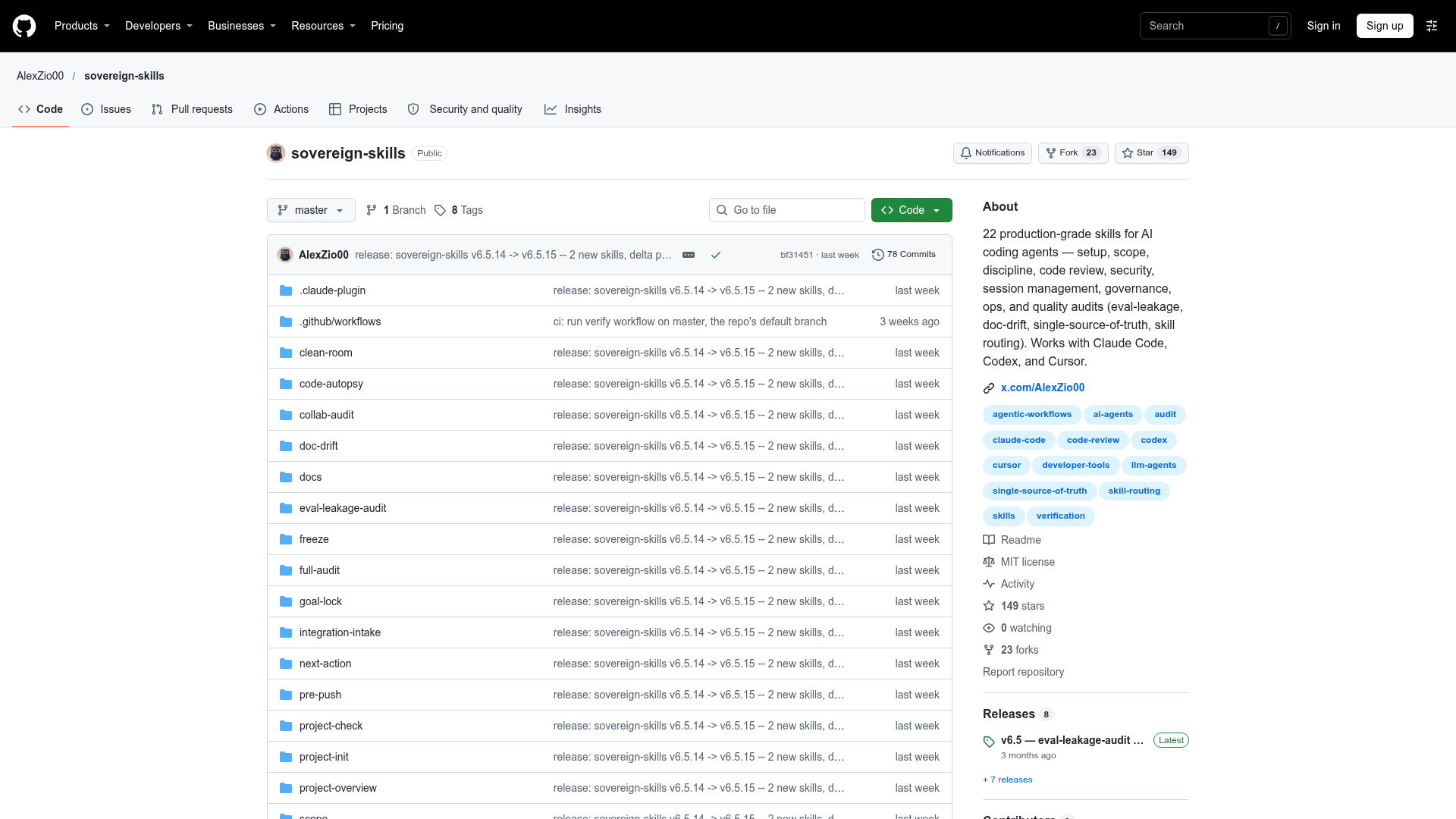Open the Products dropdown menu

[x=82, y=26]
